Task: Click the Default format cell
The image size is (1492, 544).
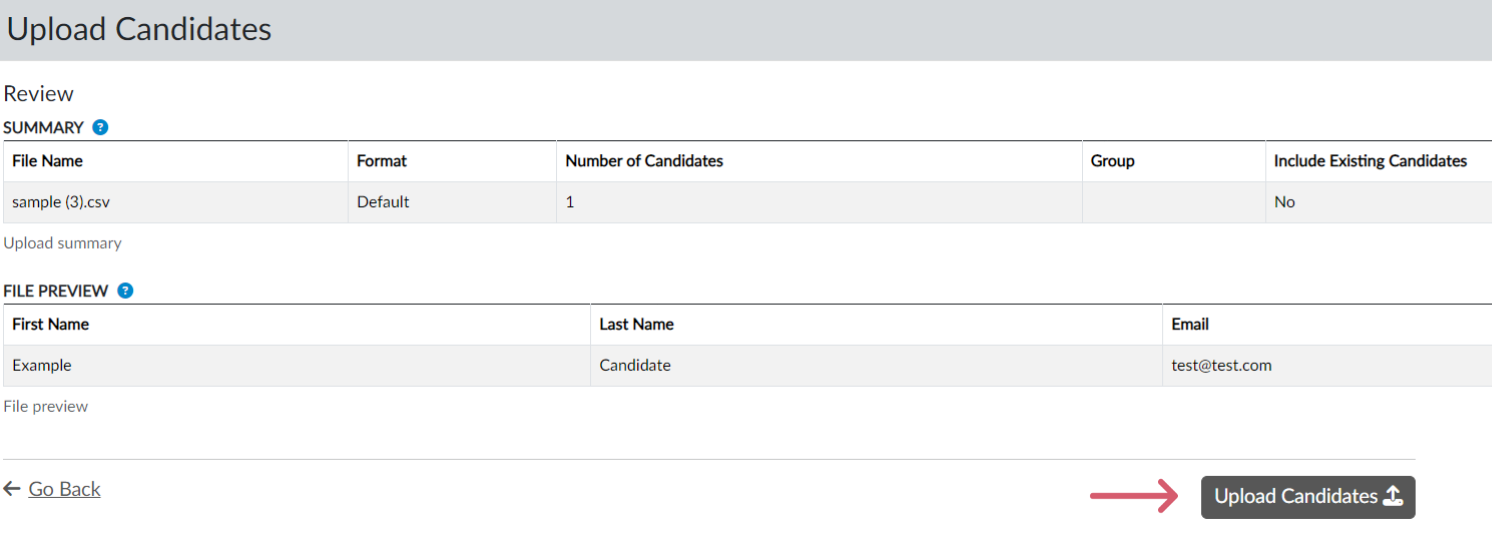Action: [x=383, y=202]
